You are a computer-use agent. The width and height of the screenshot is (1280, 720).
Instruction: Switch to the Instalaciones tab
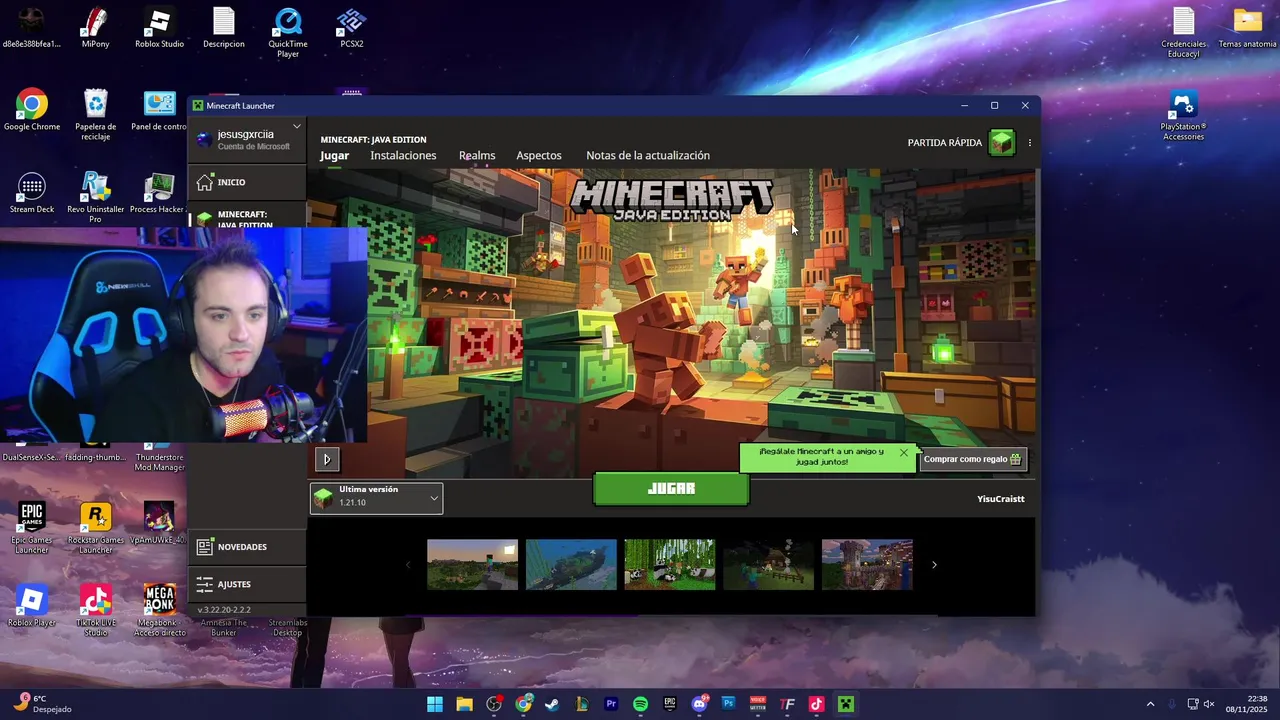(x=403, y=156)
